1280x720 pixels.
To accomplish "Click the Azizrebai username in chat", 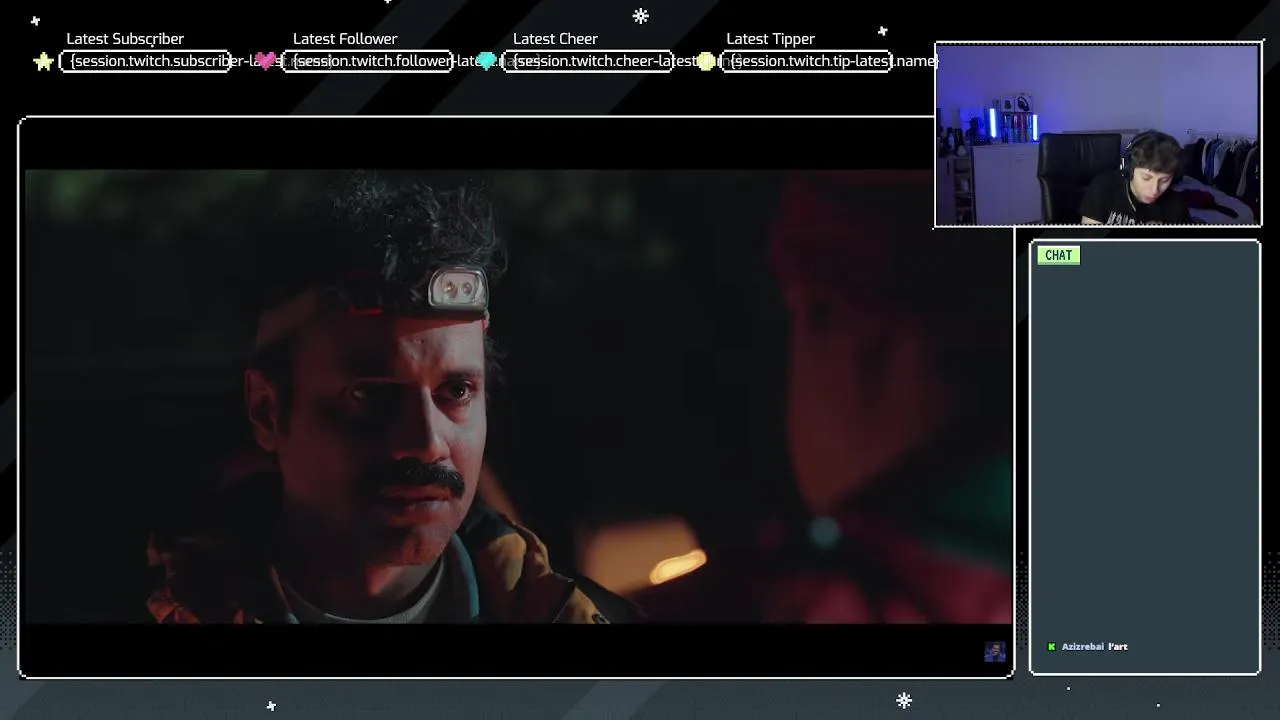I will tap(1083, 647).
